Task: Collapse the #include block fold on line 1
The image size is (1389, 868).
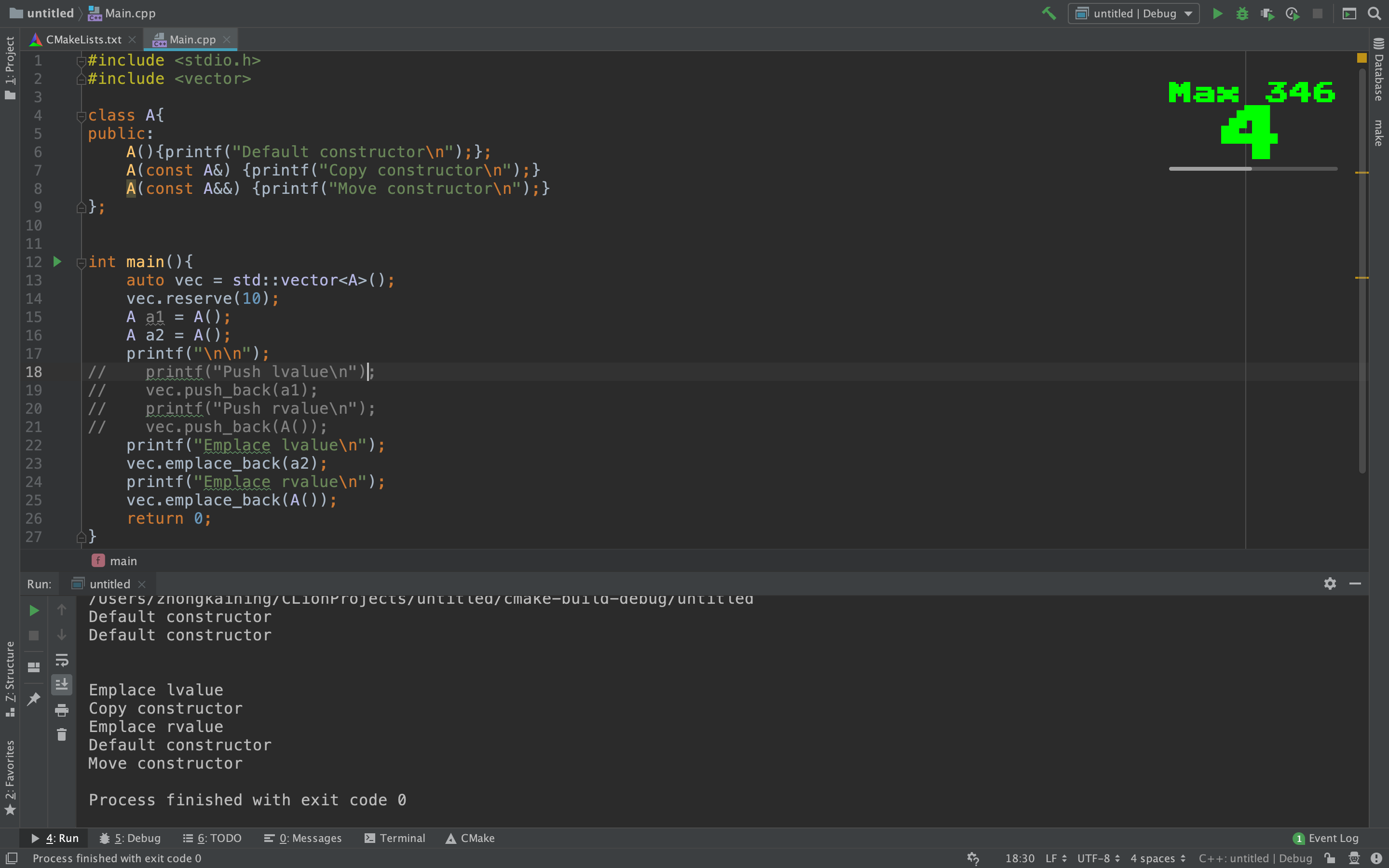Action: (81, 61)
